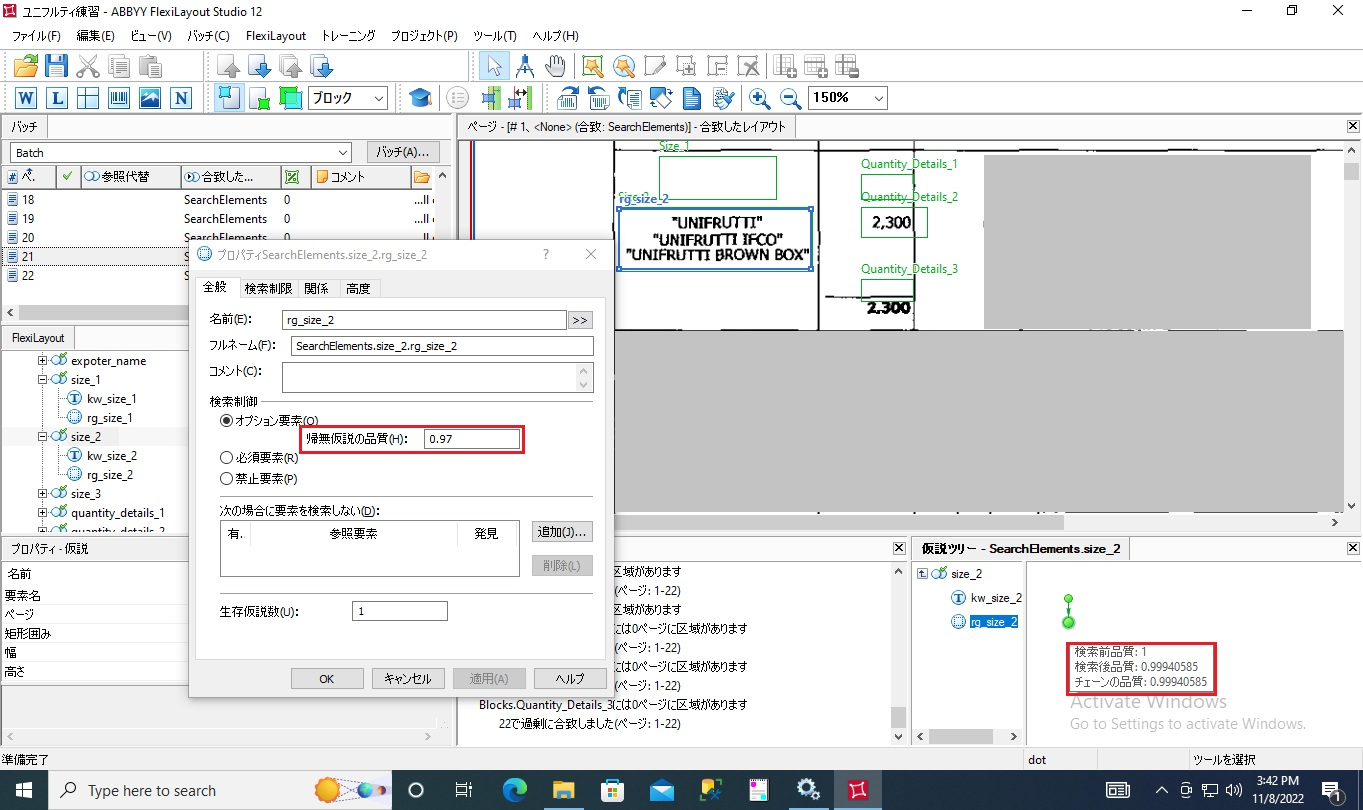Click the N element toolbar icon

click(181, 98)
